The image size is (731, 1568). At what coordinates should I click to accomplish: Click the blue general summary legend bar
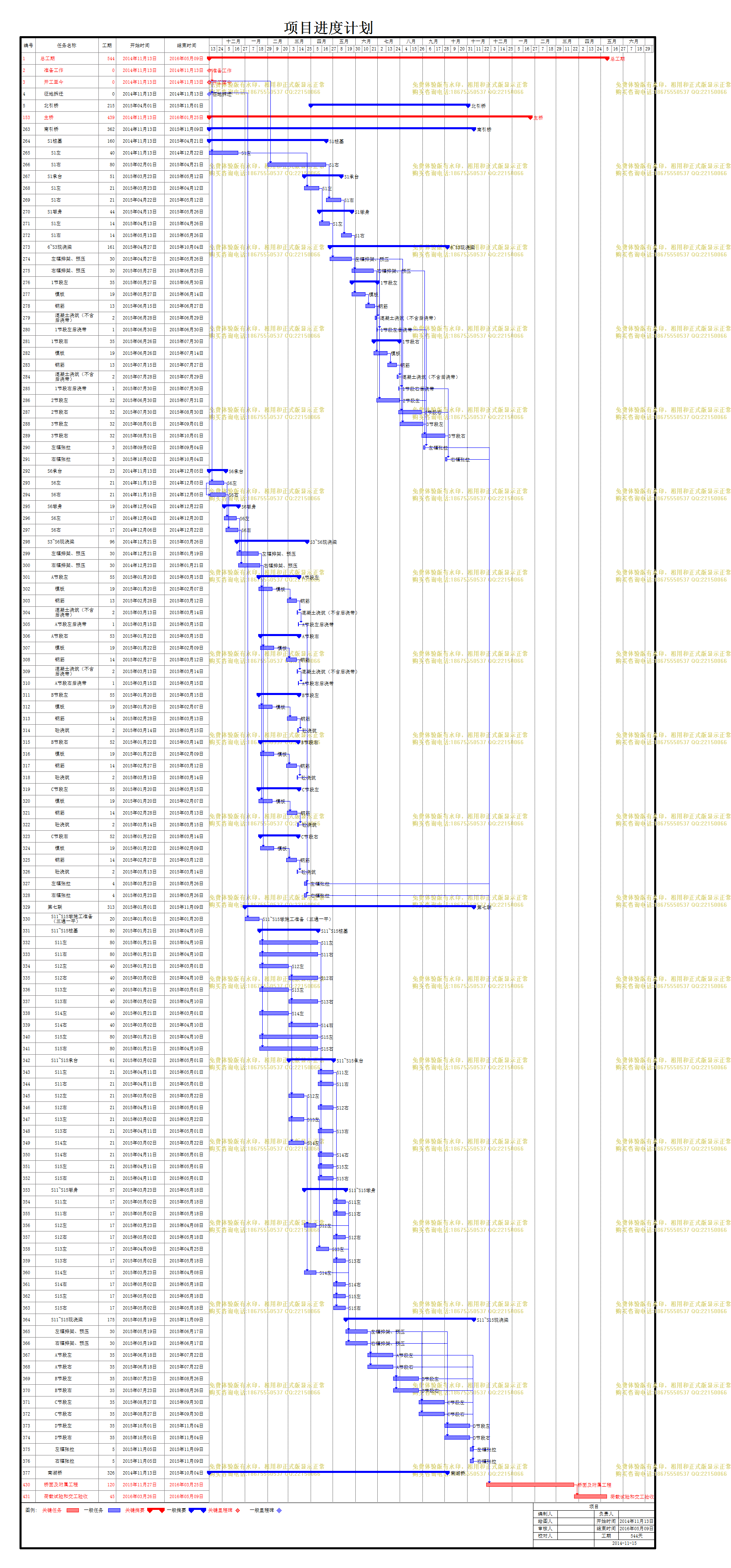coord(197,1510)
